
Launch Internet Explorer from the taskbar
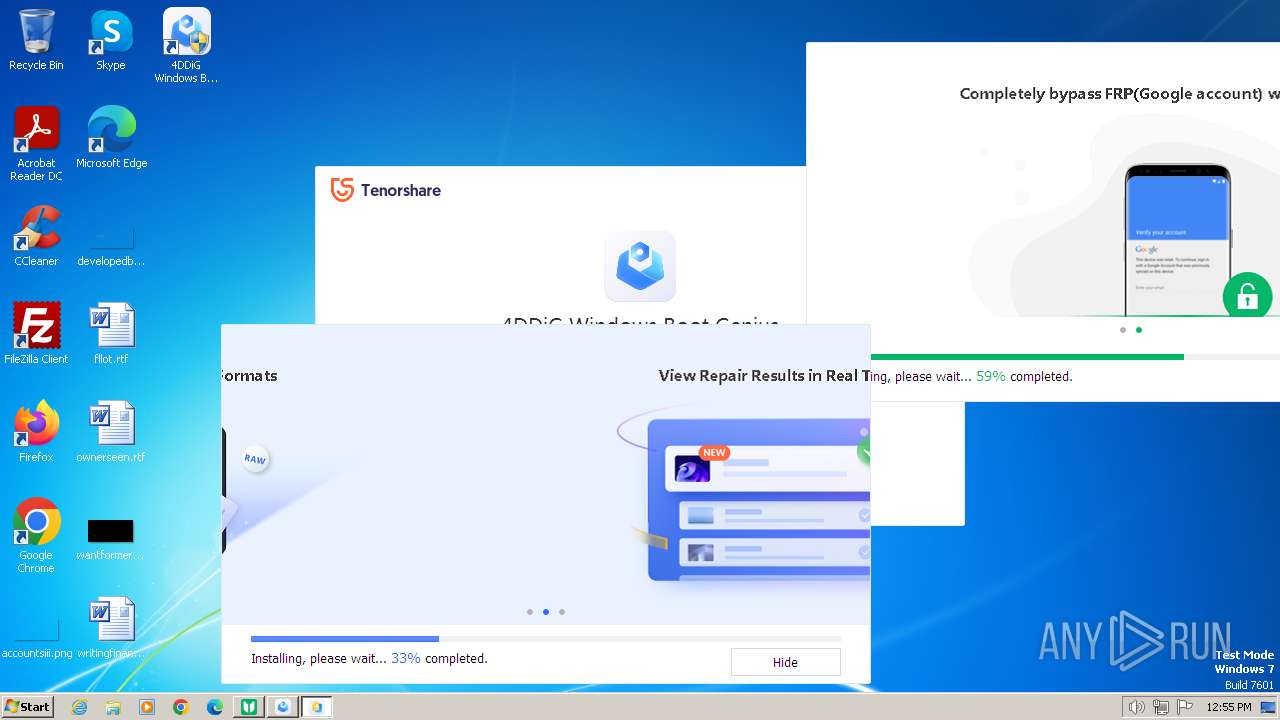coord(79,707)
